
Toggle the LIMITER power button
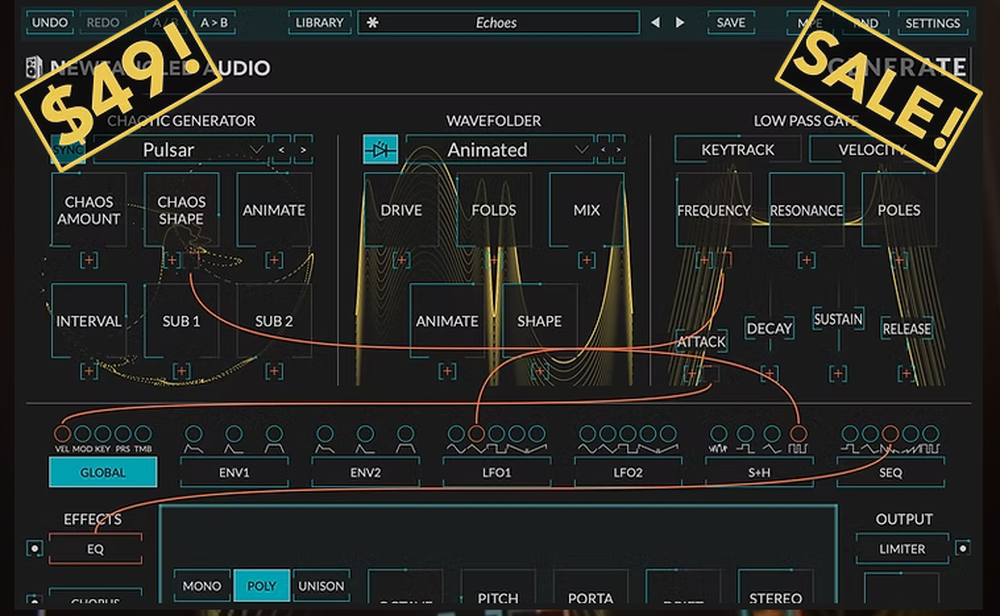click(962, 548)
